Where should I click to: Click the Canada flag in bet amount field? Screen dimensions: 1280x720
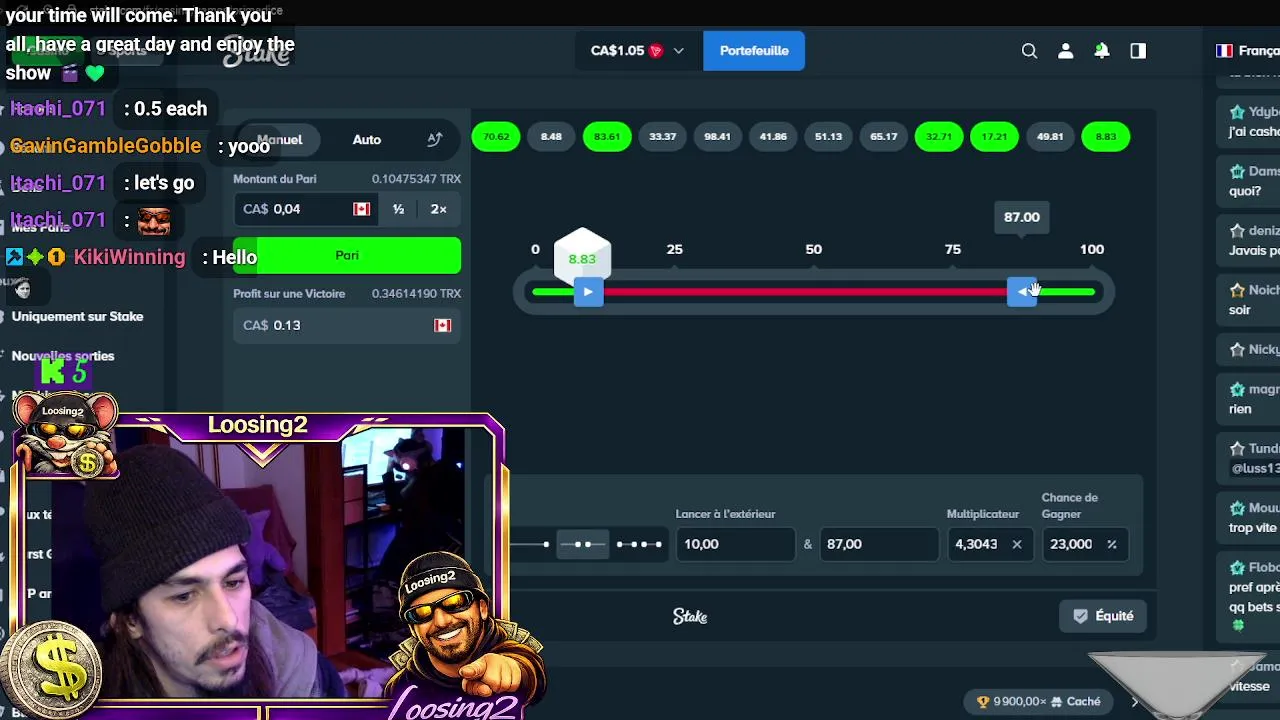pos(361,209)
